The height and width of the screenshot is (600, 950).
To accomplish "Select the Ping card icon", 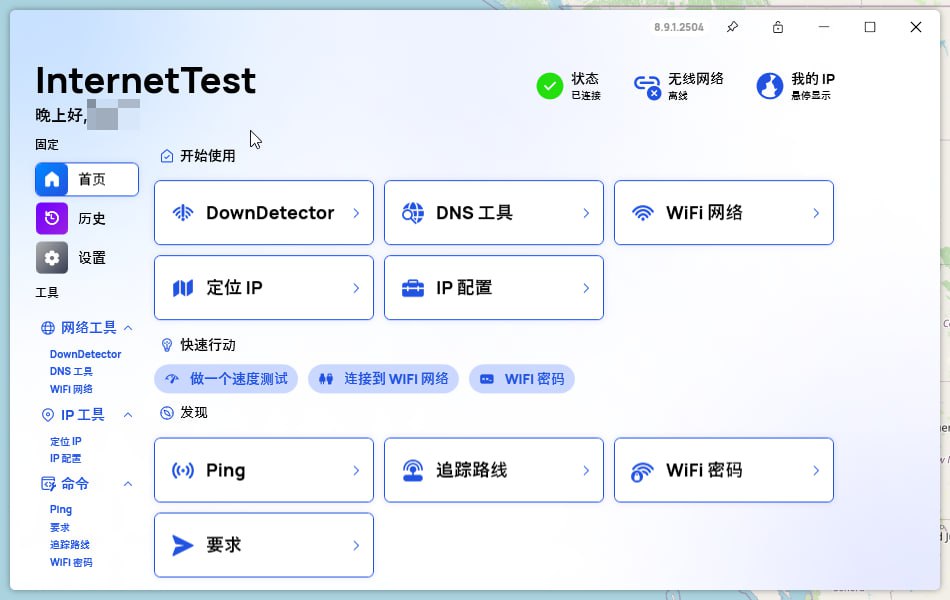I will (183, 470).
